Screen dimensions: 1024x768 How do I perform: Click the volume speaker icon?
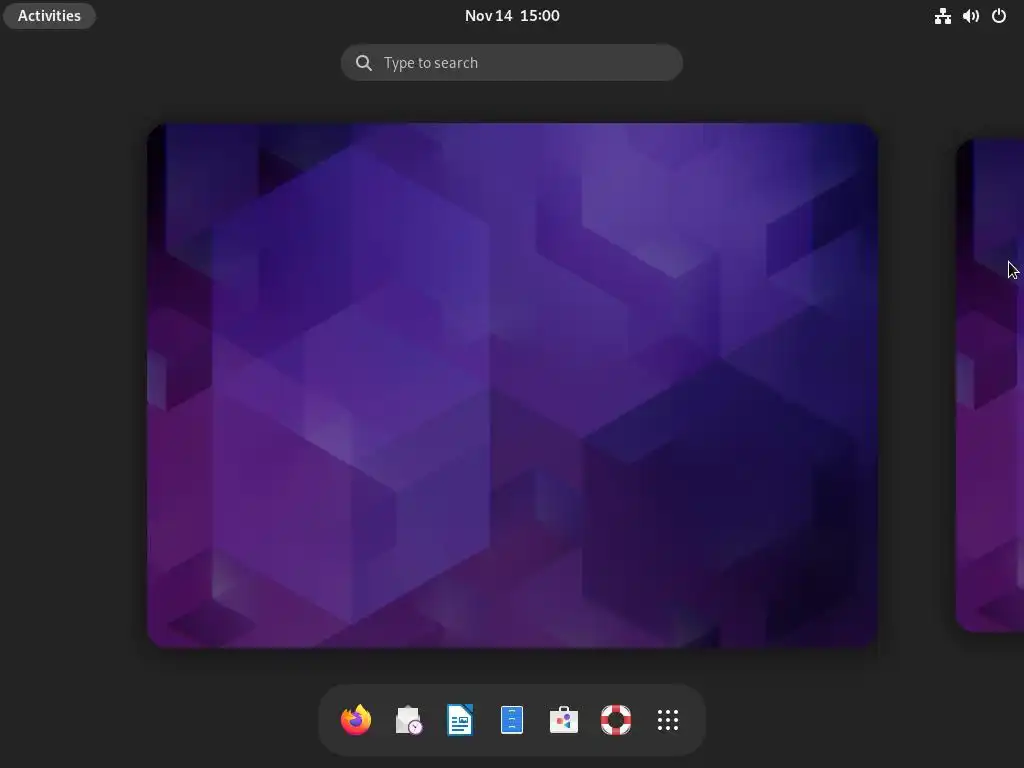[971, 16]
